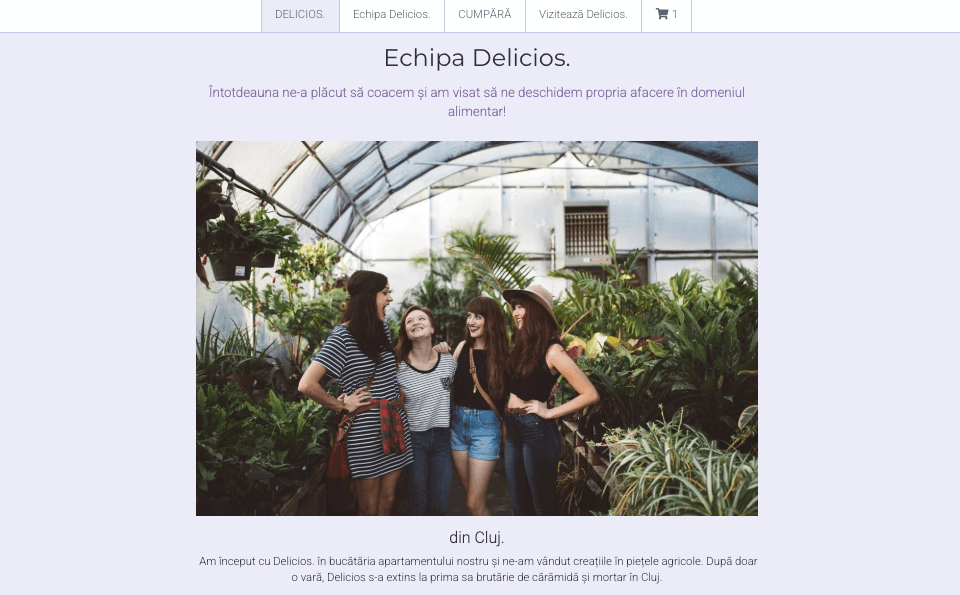Open the Vizitează Delicios. page link
The height and width of the screenshot is (595, 960).
[583, 15]
